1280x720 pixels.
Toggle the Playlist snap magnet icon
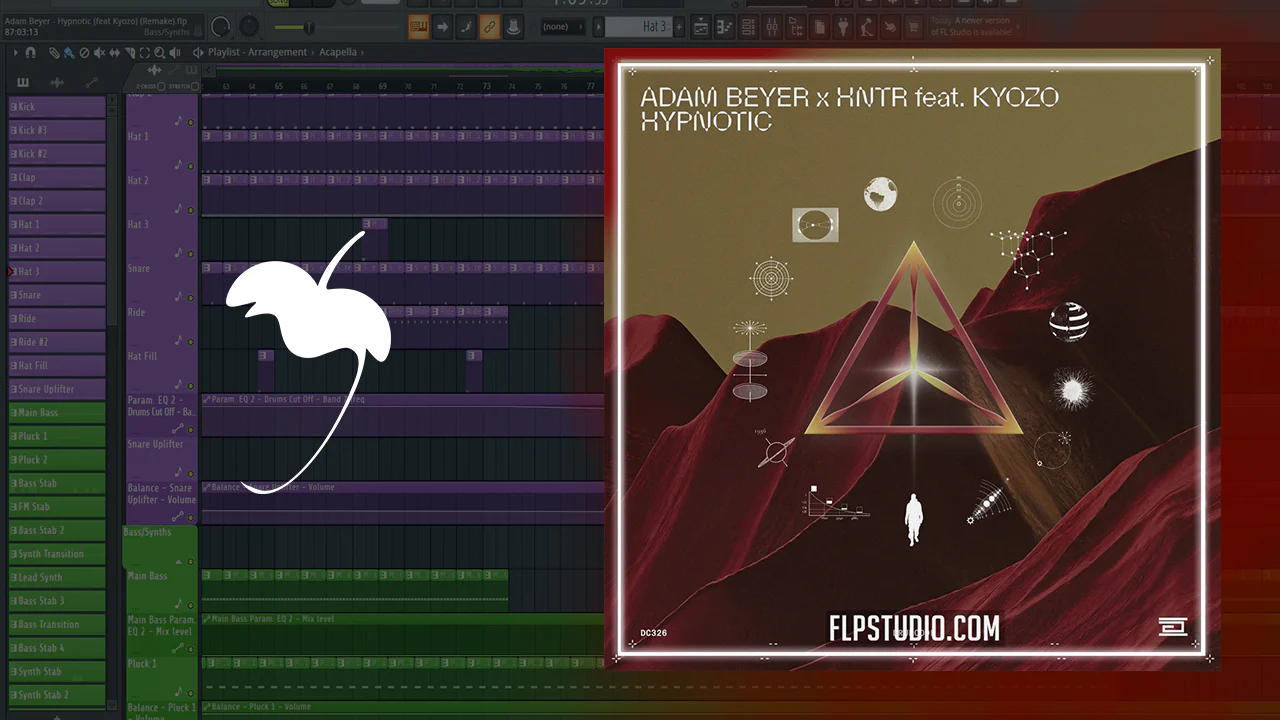[x=30, y=52]
